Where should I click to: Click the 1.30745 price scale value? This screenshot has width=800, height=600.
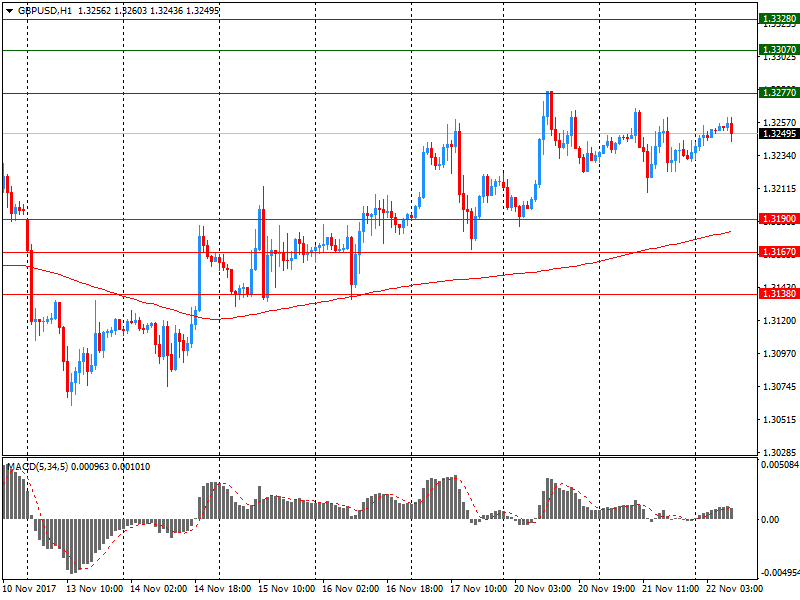pos(780,387)
